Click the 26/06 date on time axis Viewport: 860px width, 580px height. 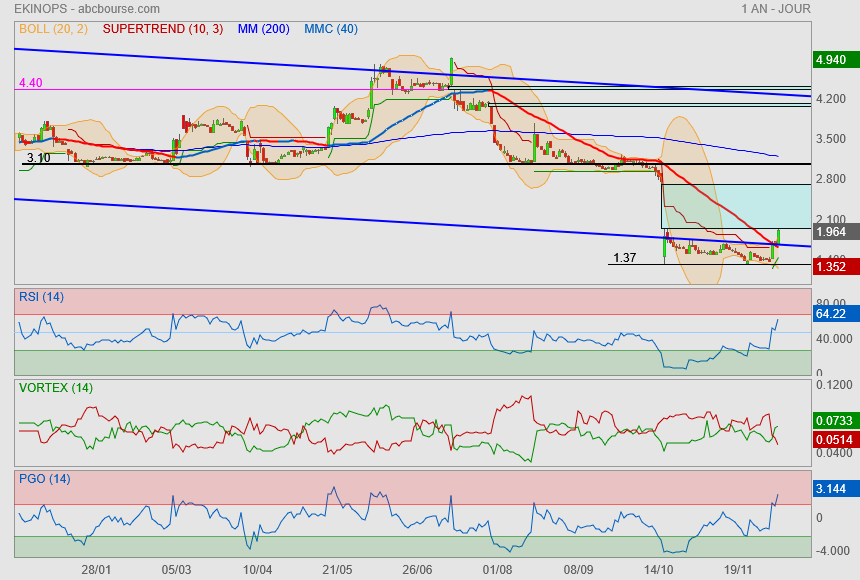(x=417, y=568)
